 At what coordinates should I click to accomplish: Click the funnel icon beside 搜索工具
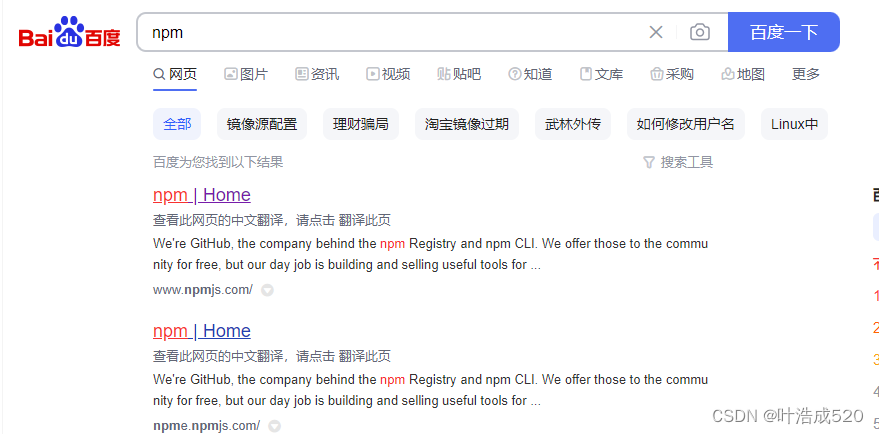(x=649, y=163)
